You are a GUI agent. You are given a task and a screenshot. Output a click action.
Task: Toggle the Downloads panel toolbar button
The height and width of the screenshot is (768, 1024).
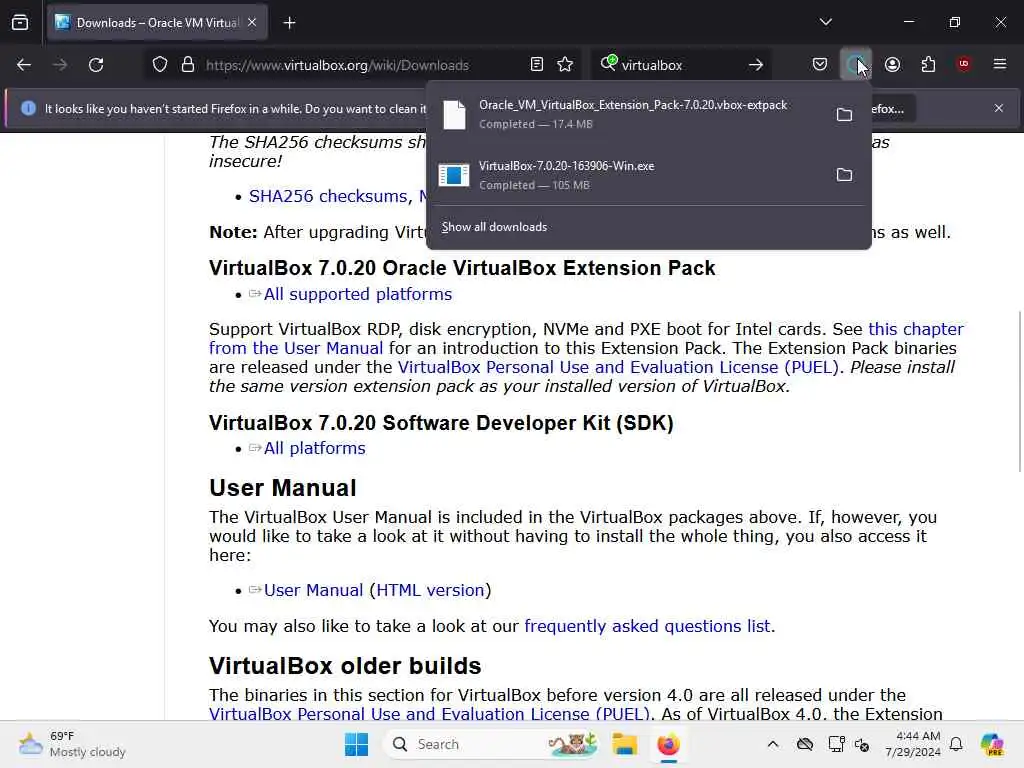[x=855, y=65]
